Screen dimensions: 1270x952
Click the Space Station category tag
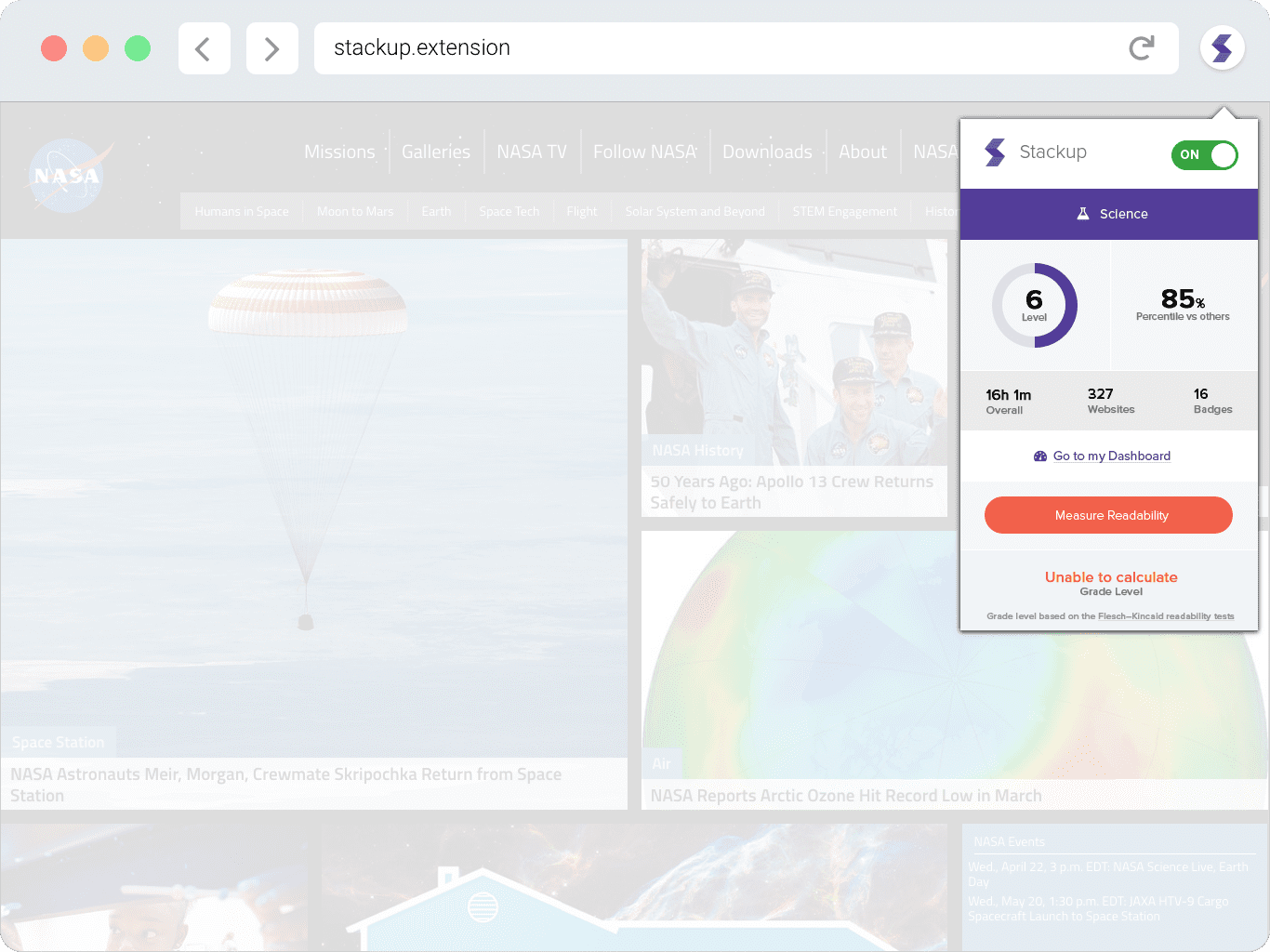(x=58, y=742)
